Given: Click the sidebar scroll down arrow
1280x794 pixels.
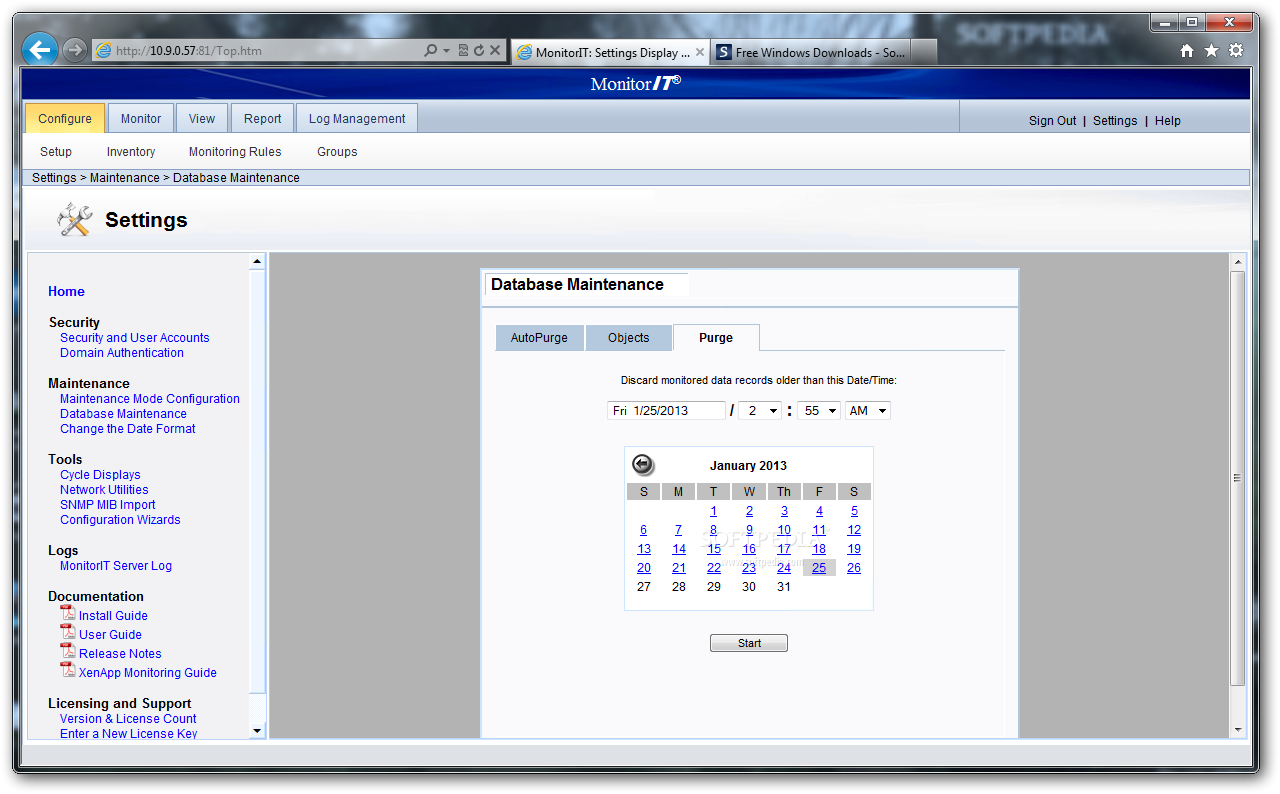Looking at the screenshot, I should (257, 731).
